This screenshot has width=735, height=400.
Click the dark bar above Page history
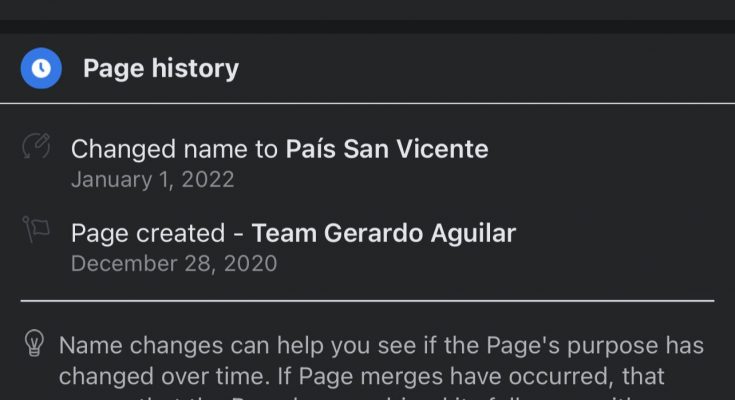368,26
